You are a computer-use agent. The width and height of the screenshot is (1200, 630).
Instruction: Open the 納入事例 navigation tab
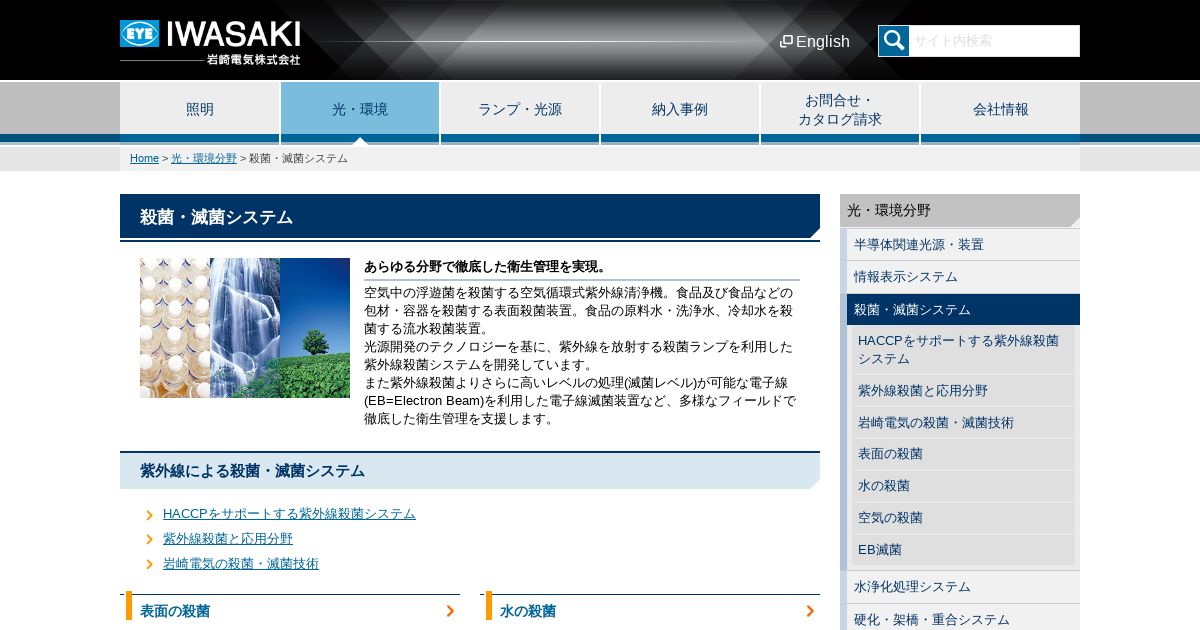point(680,110)
